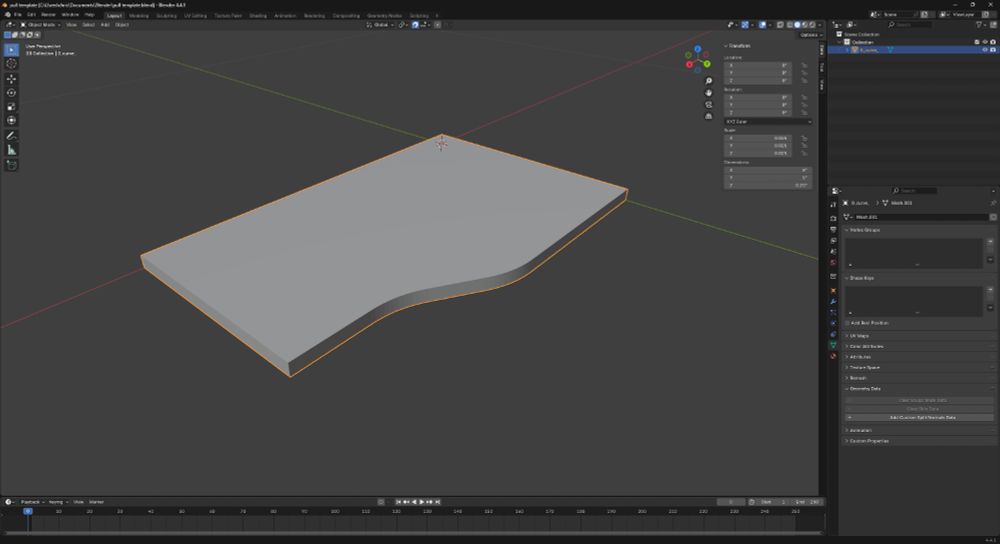The width and height of the screenshot is (1000, 544).
Task: Collapse Collection in the outliner
Action: [x=840, y=42]
